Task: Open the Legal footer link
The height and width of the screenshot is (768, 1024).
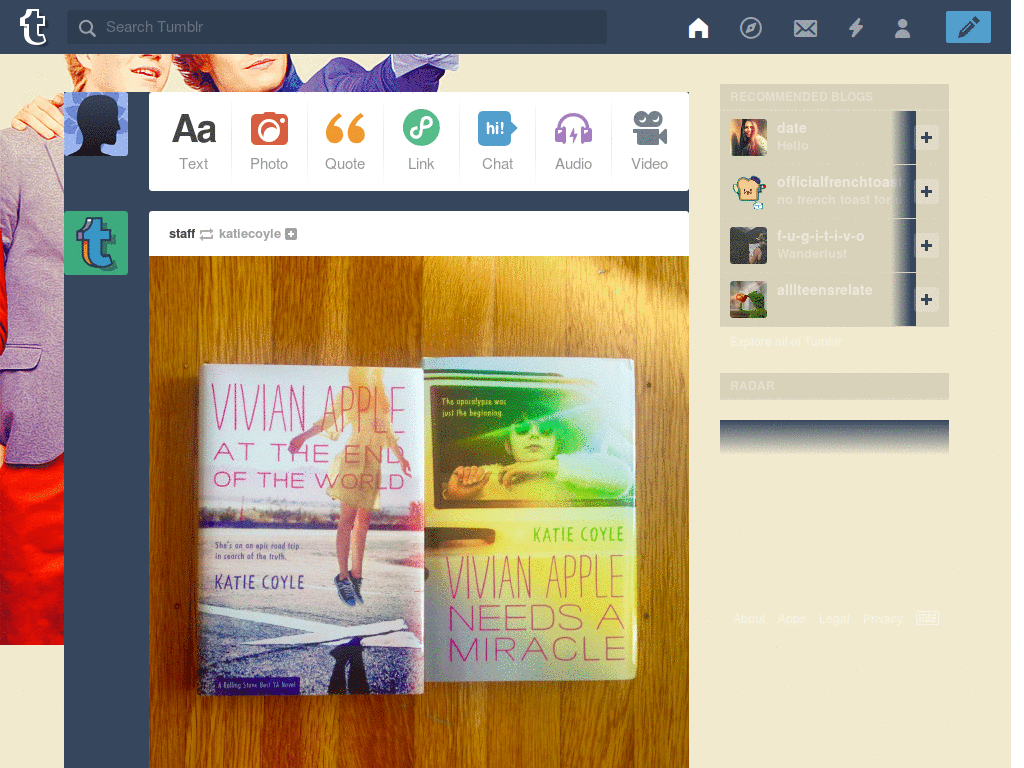Action: (834, 618)
